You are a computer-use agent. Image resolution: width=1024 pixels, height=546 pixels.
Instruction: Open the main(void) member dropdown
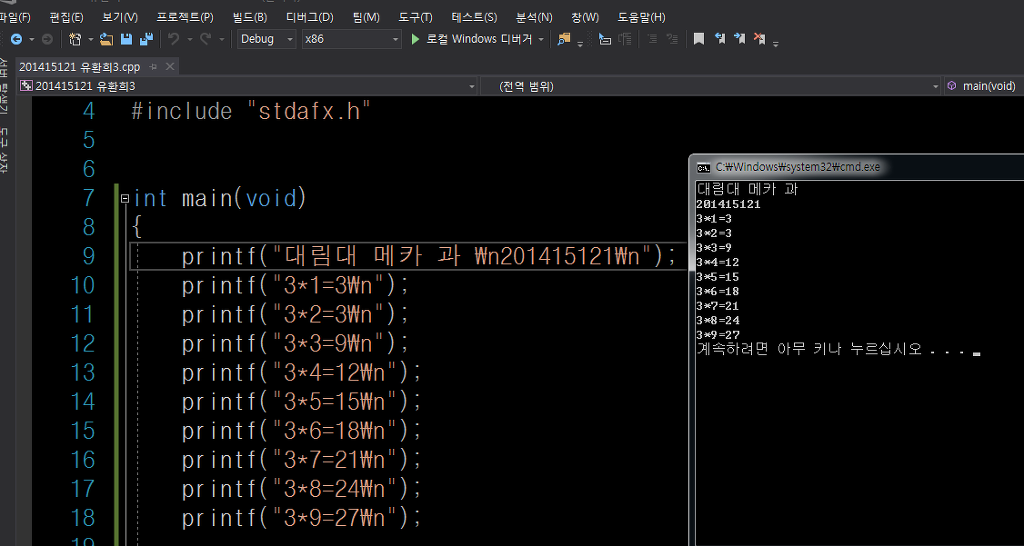[x=984, y=86]
